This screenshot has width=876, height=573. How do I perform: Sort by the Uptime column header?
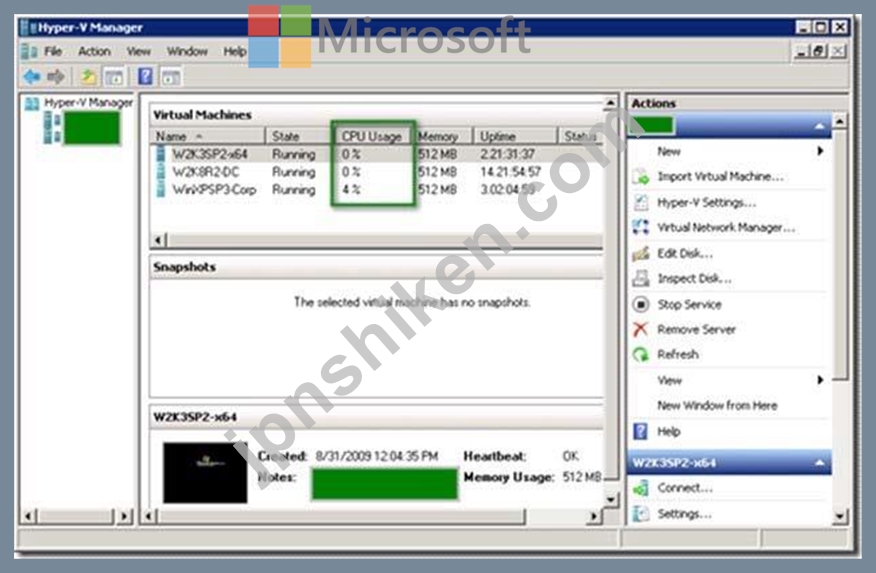[x=515, y=136]
